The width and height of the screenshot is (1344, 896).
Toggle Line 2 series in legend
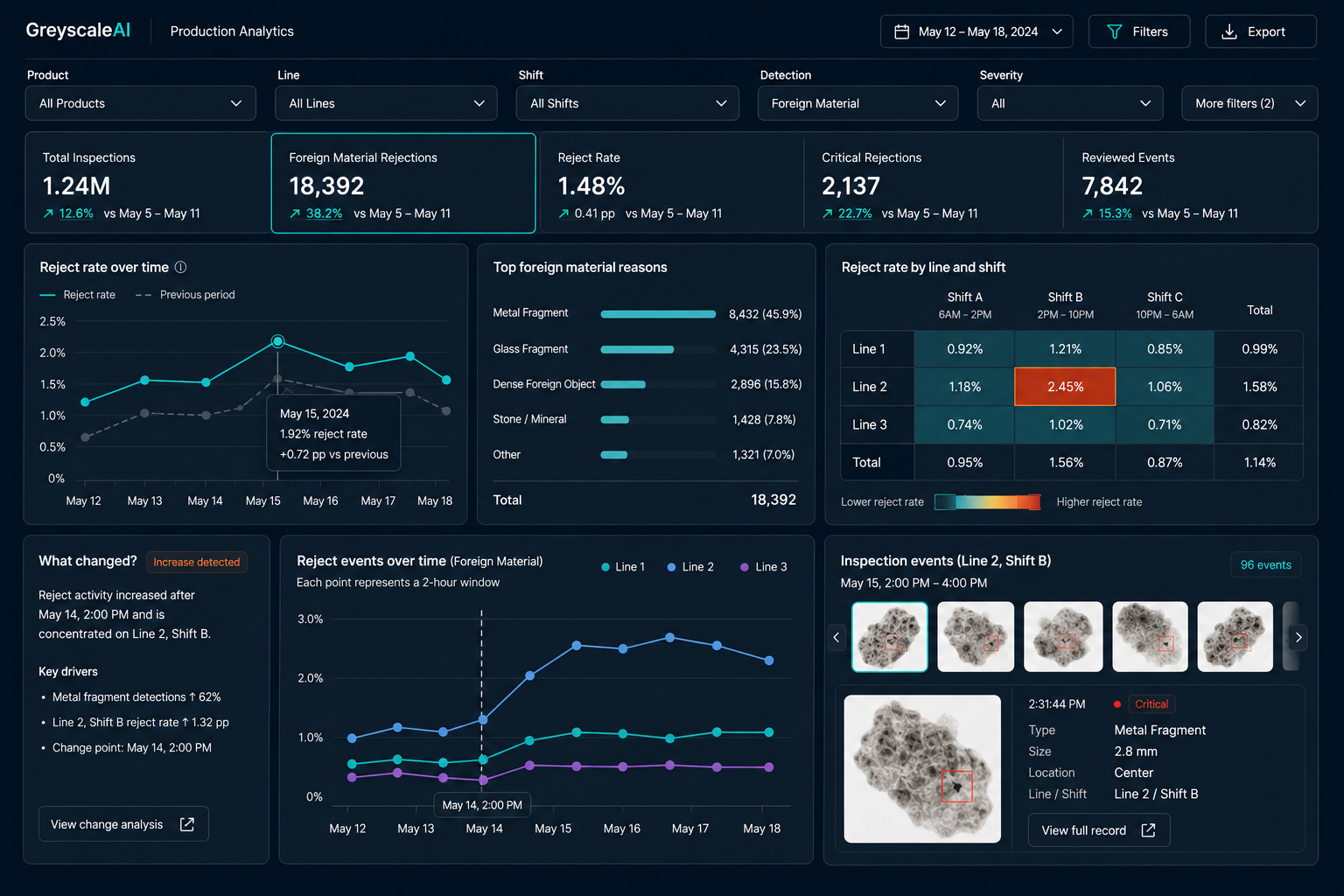(690, 567)
